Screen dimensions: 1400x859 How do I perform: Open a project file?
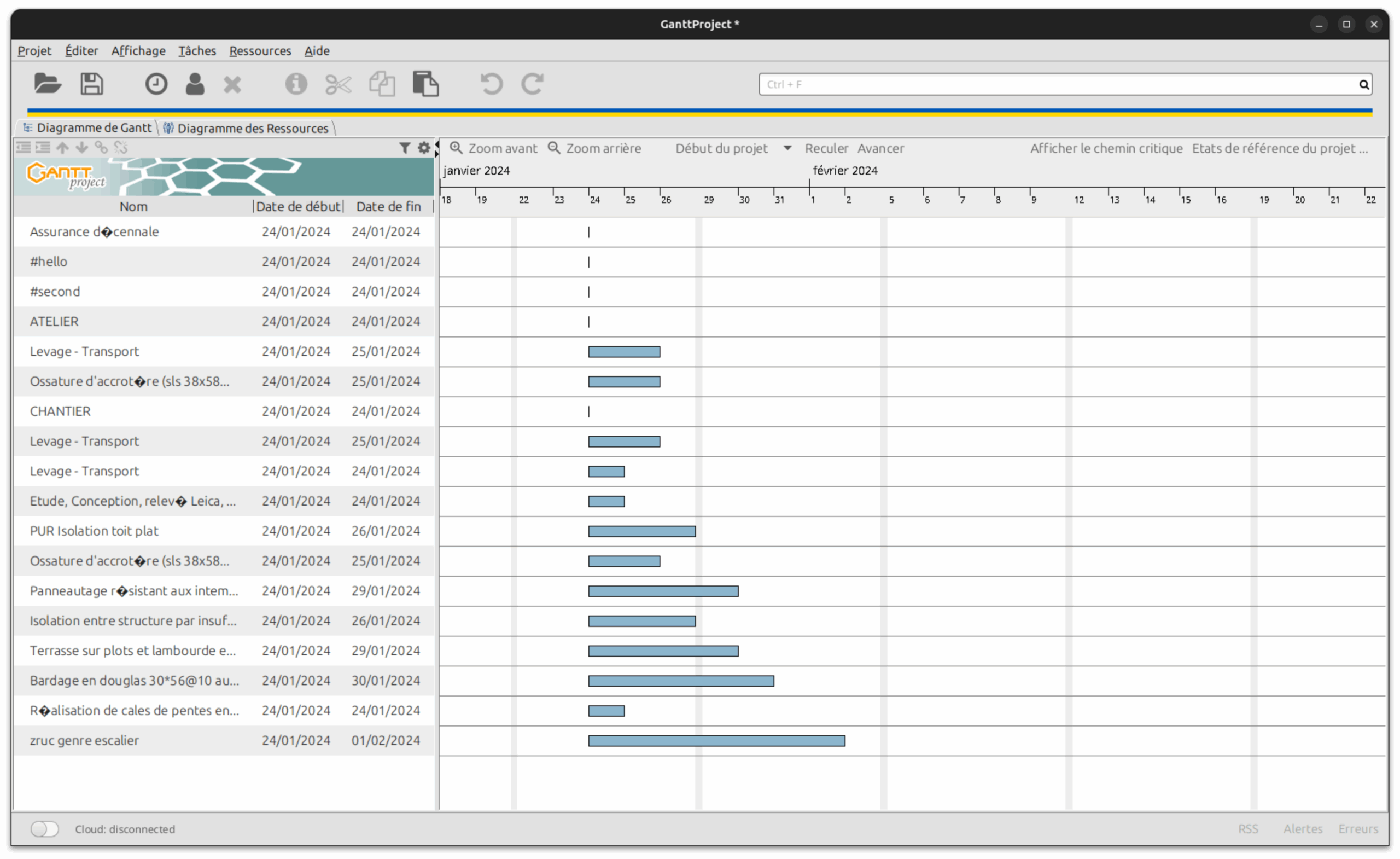click(48, 84)
